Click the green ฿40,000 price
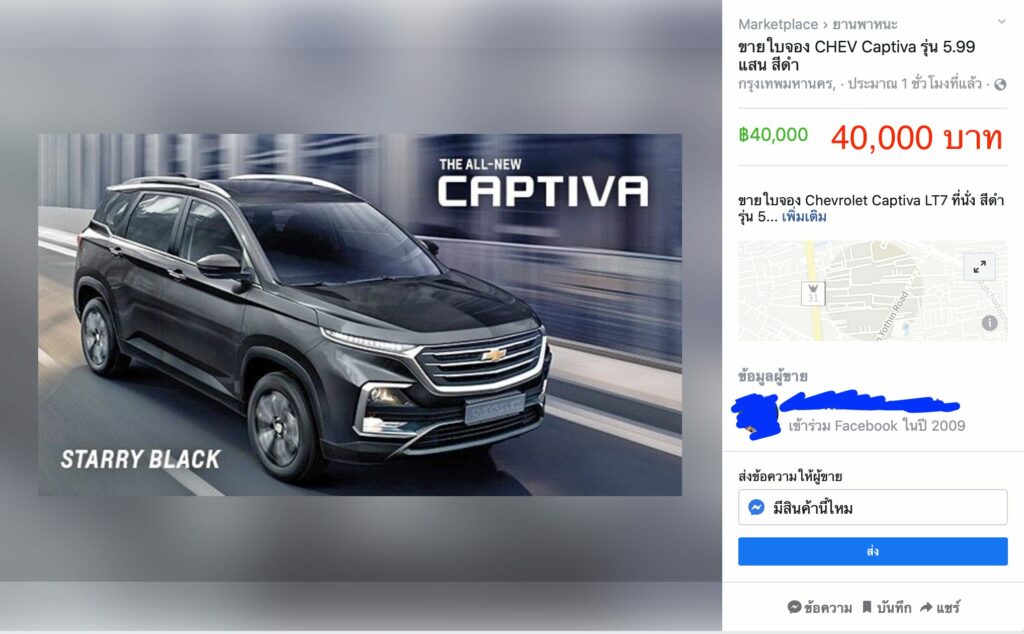1024x634 pixels. pos(773,135)
